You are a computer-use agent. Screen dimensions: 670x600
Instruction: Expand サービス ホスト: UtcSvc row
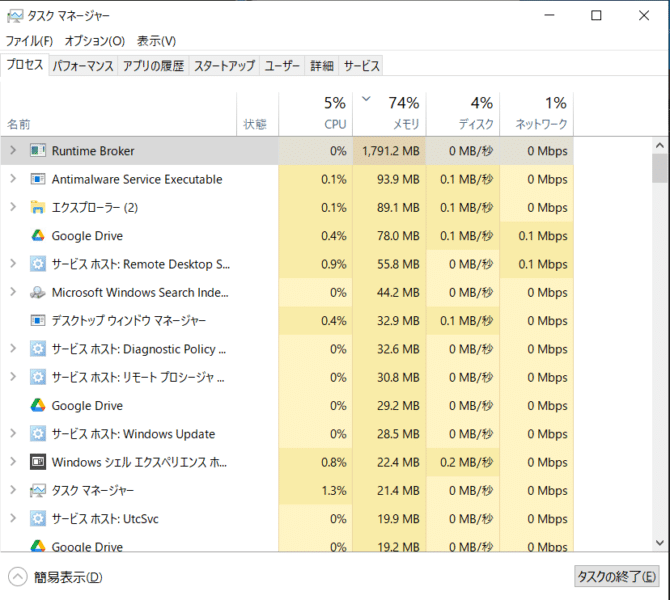13,518
